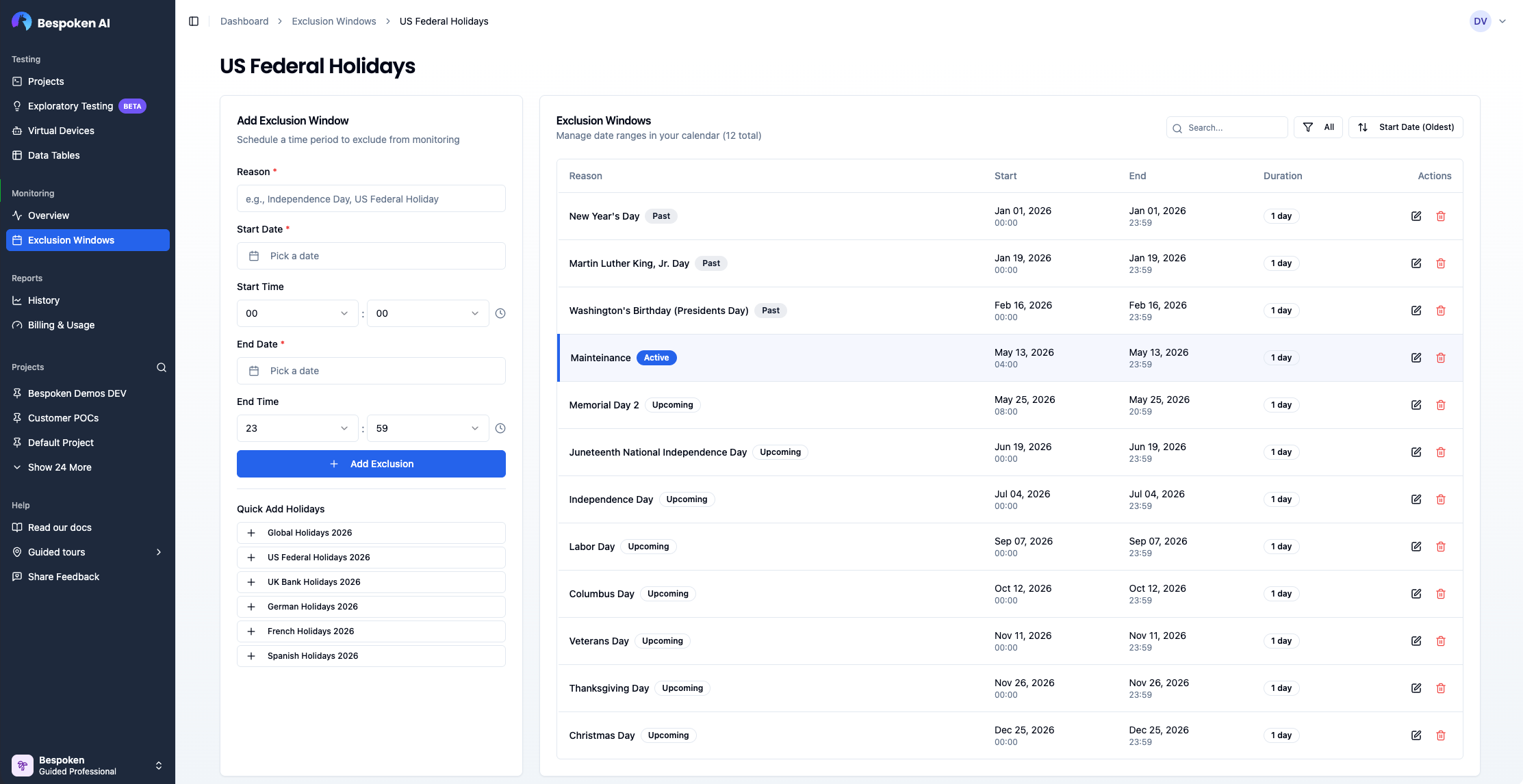Quick add Global Holidays 2026
This screenshot has height=784, width=1523.
tap(371, 533)
